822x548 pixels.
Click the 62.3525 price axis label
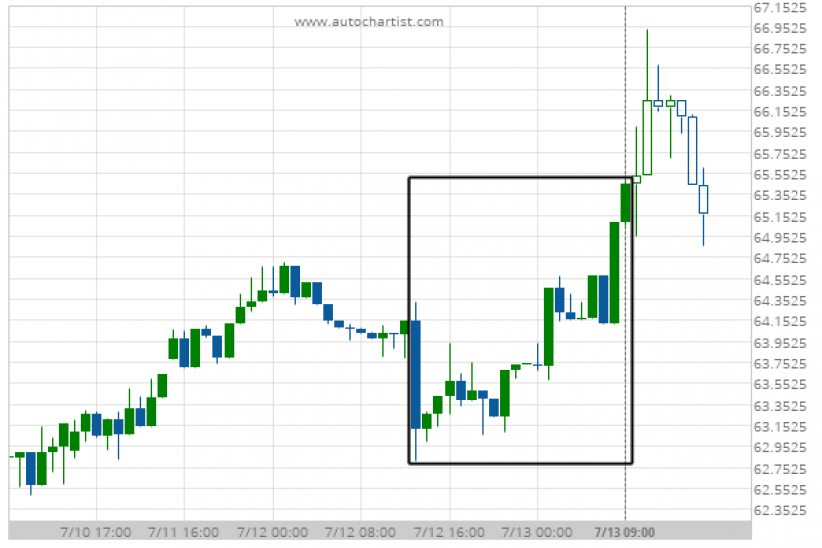point(780,510)
